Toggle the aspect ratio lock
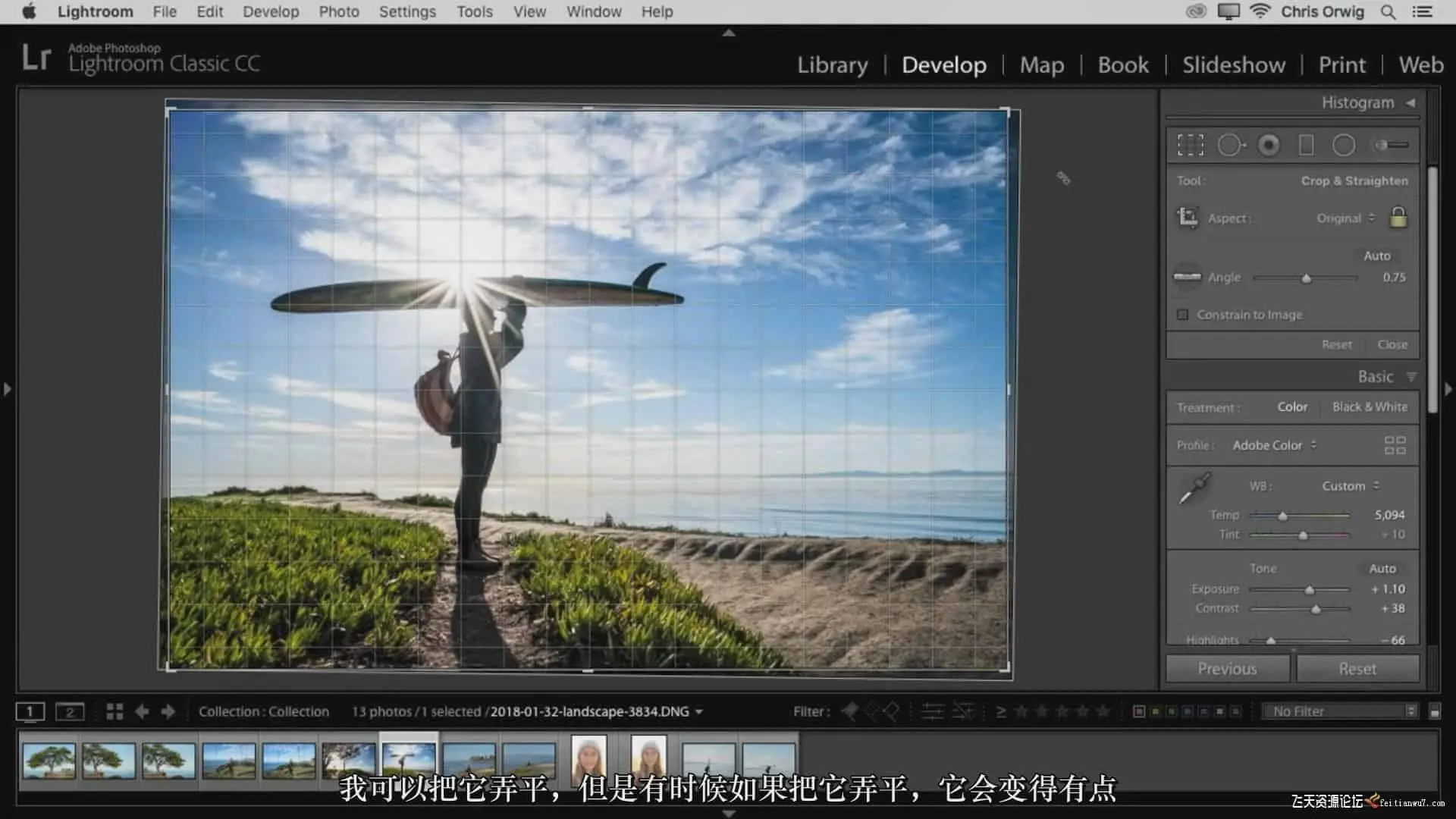 (1398, 218)
